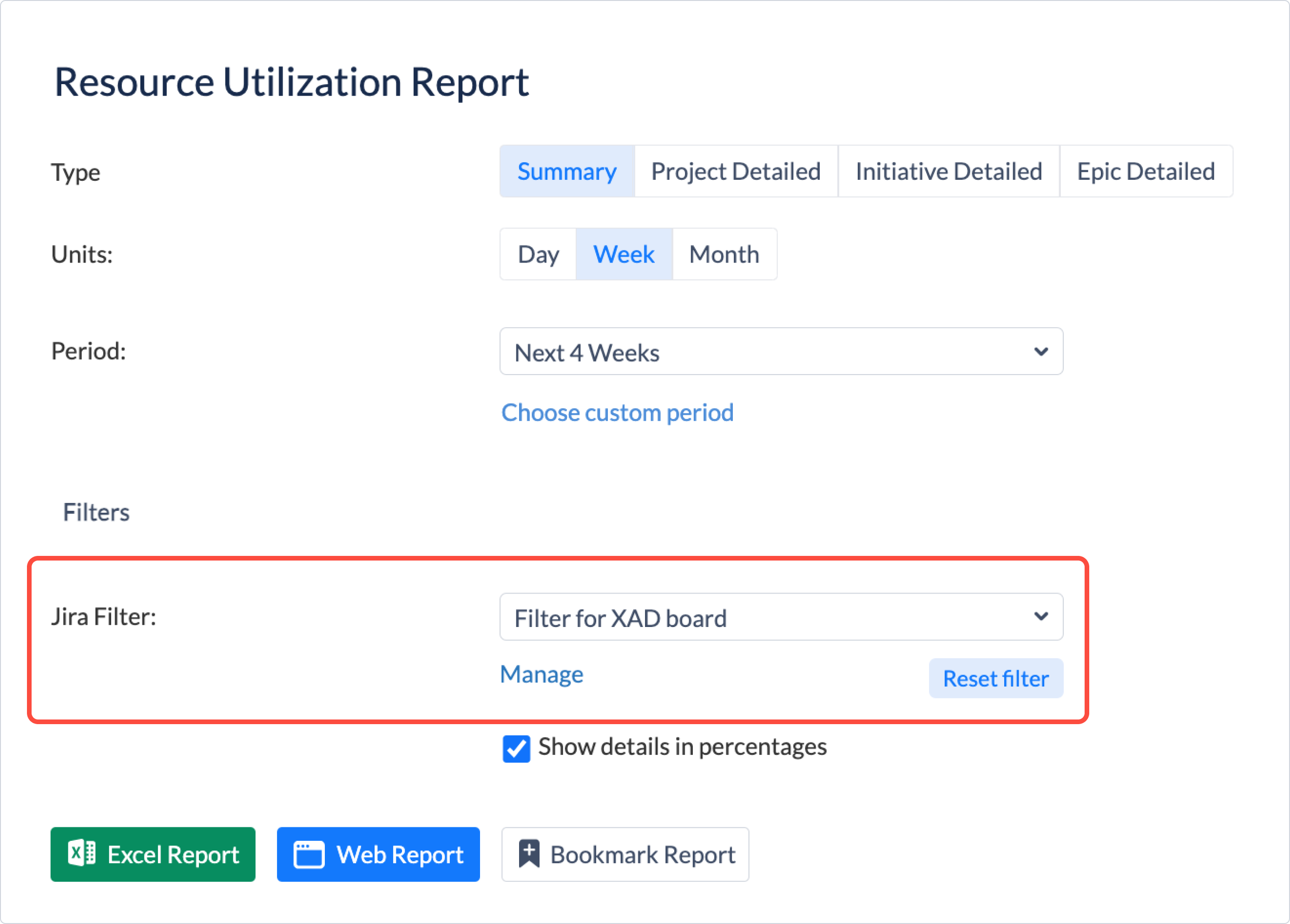The image size is (1290, 924).
Task: Click the Excel icon on Excel Report
Action: click(81, 853)
